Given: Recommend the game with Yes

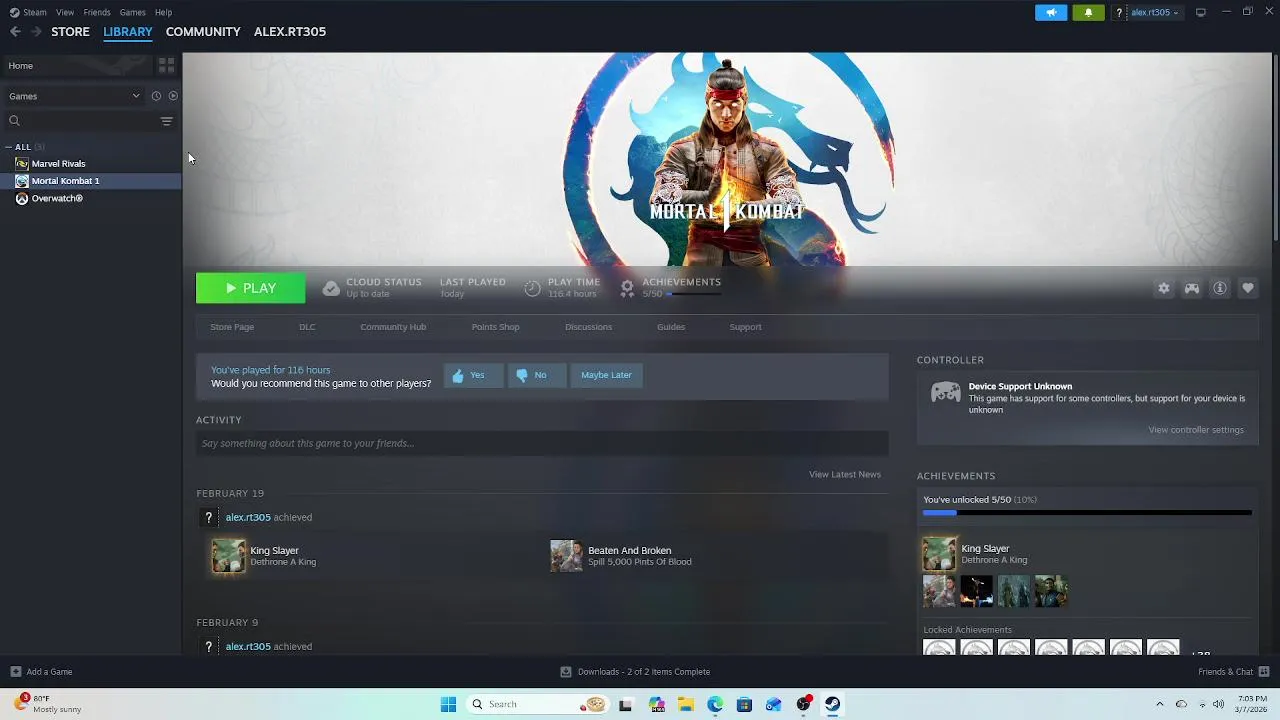Looking at the screenshot, I should (473, 375).
